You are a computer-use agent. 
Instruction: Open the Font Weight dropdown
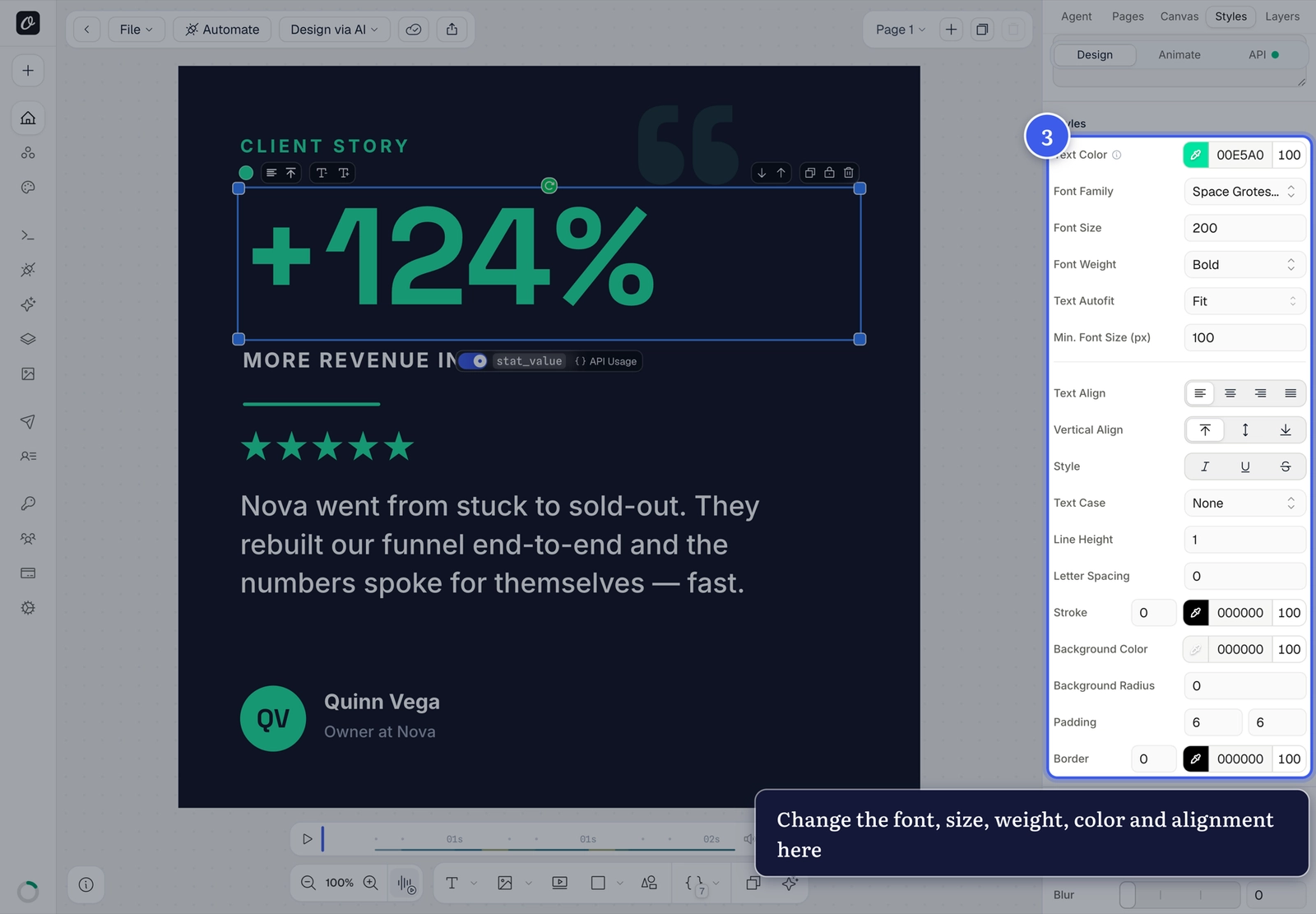[1244, 265]
